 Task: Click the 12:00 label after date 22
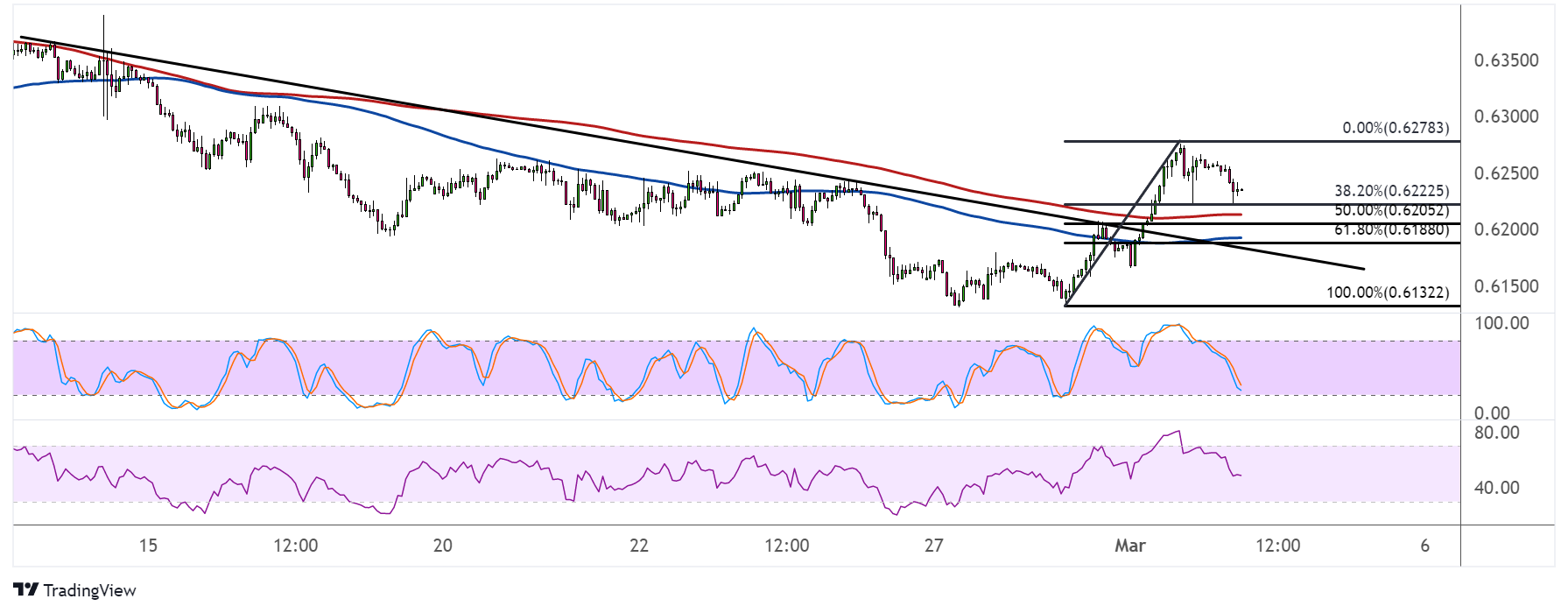(787, 546)
